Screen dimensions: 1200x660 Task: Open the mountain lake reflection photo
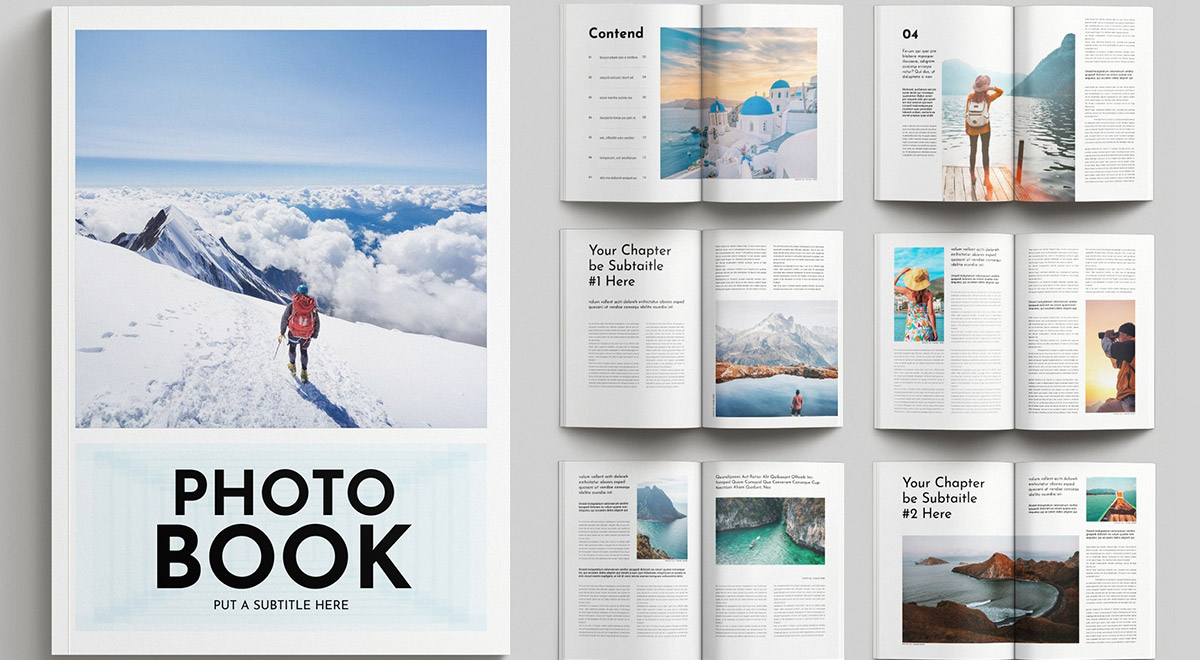[776, 358]
